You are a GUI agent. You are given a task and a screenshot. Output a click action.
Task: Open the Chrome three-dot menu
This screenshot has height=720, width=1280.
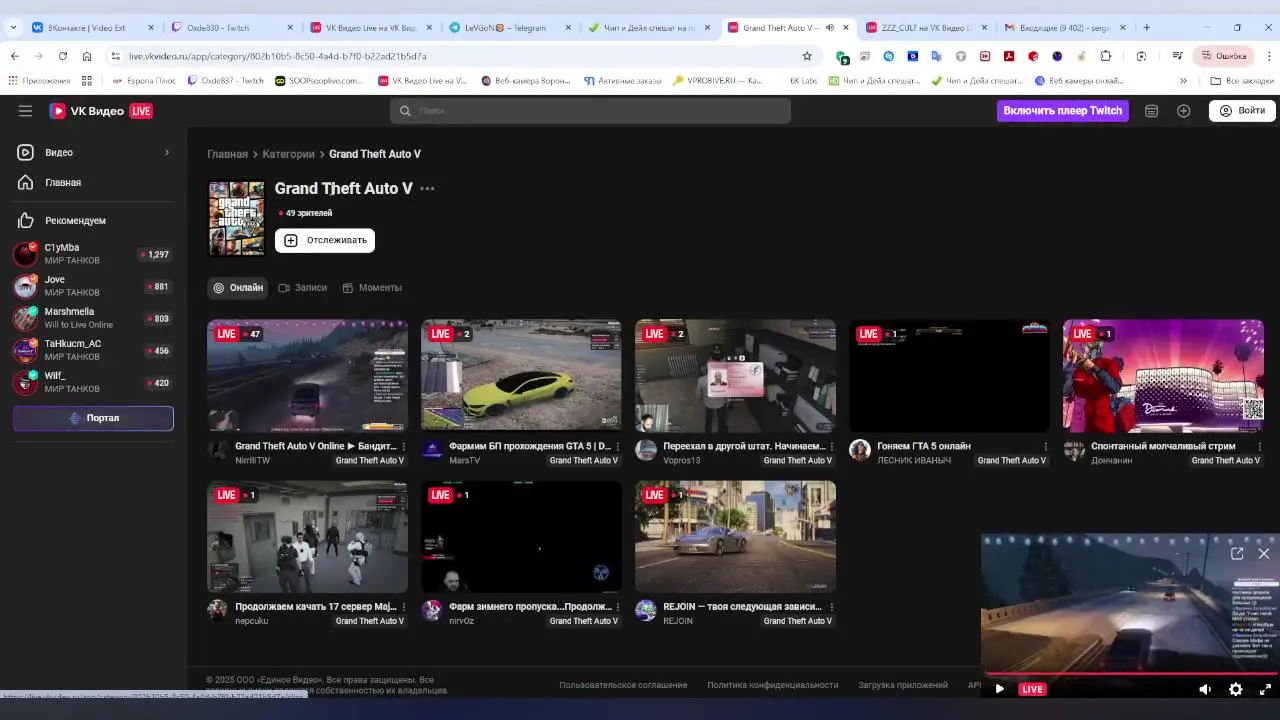click(x=1270, y=56)
